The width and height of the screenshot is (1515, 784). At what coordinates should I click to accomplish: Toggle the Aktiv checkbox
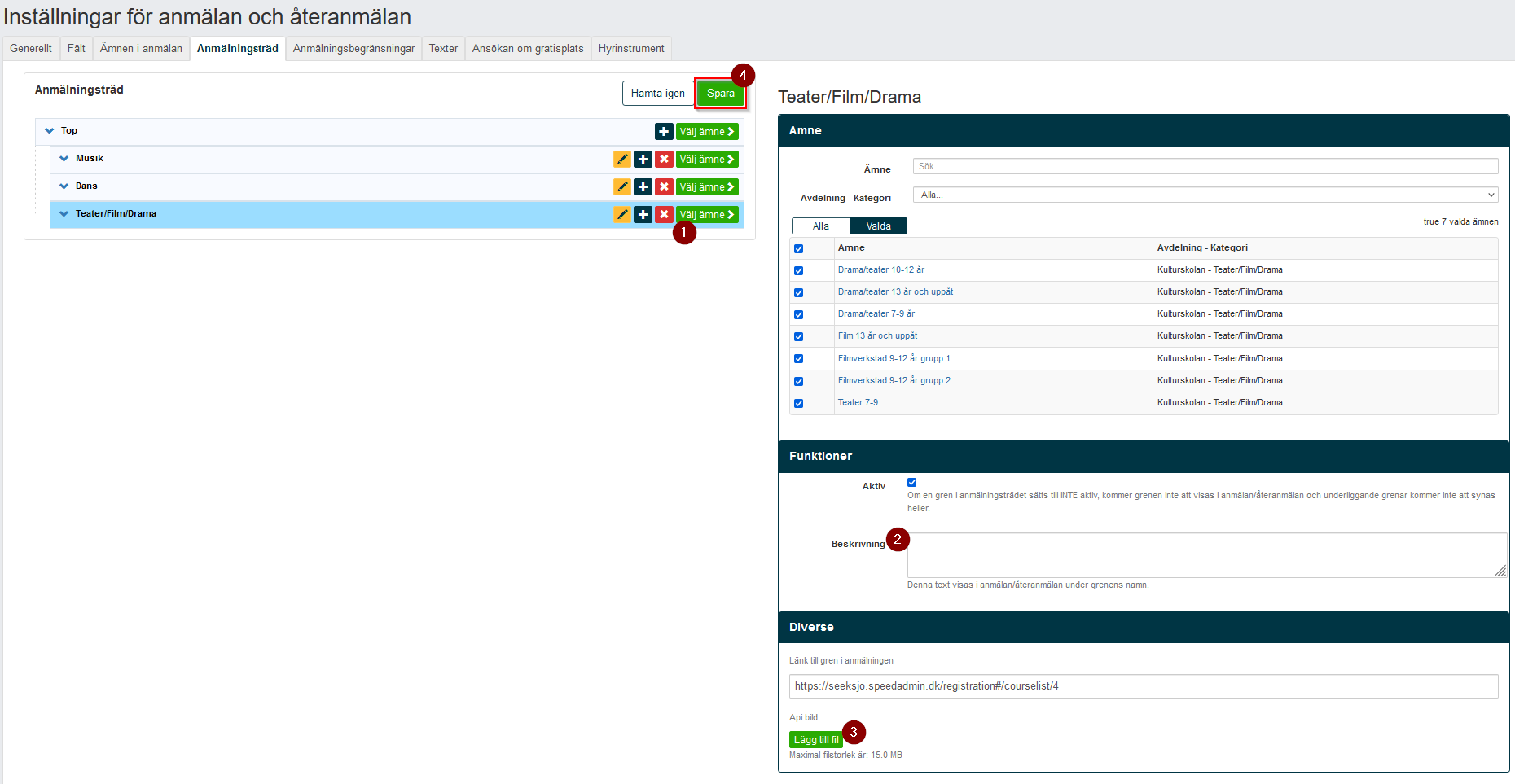coord(912,483)
